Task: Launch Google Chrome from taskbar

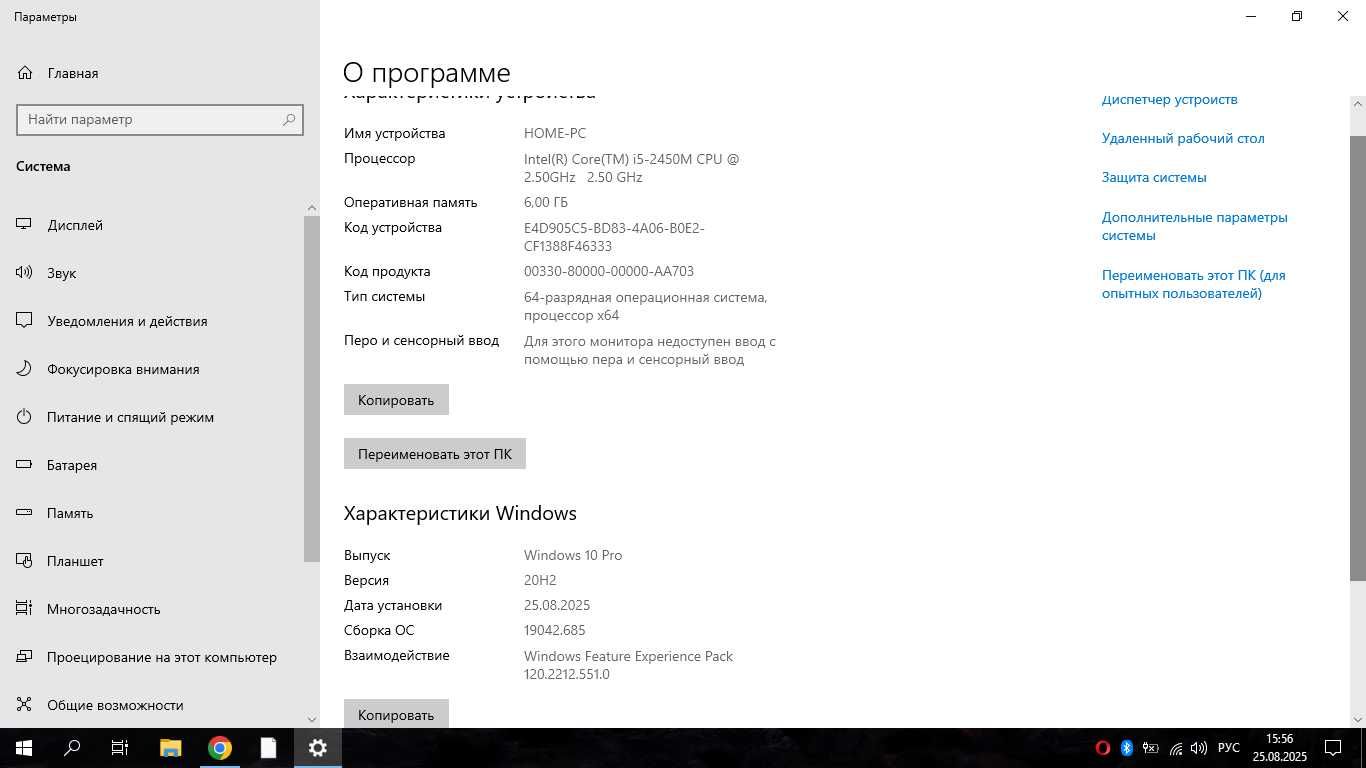Action: pos(219,748)
